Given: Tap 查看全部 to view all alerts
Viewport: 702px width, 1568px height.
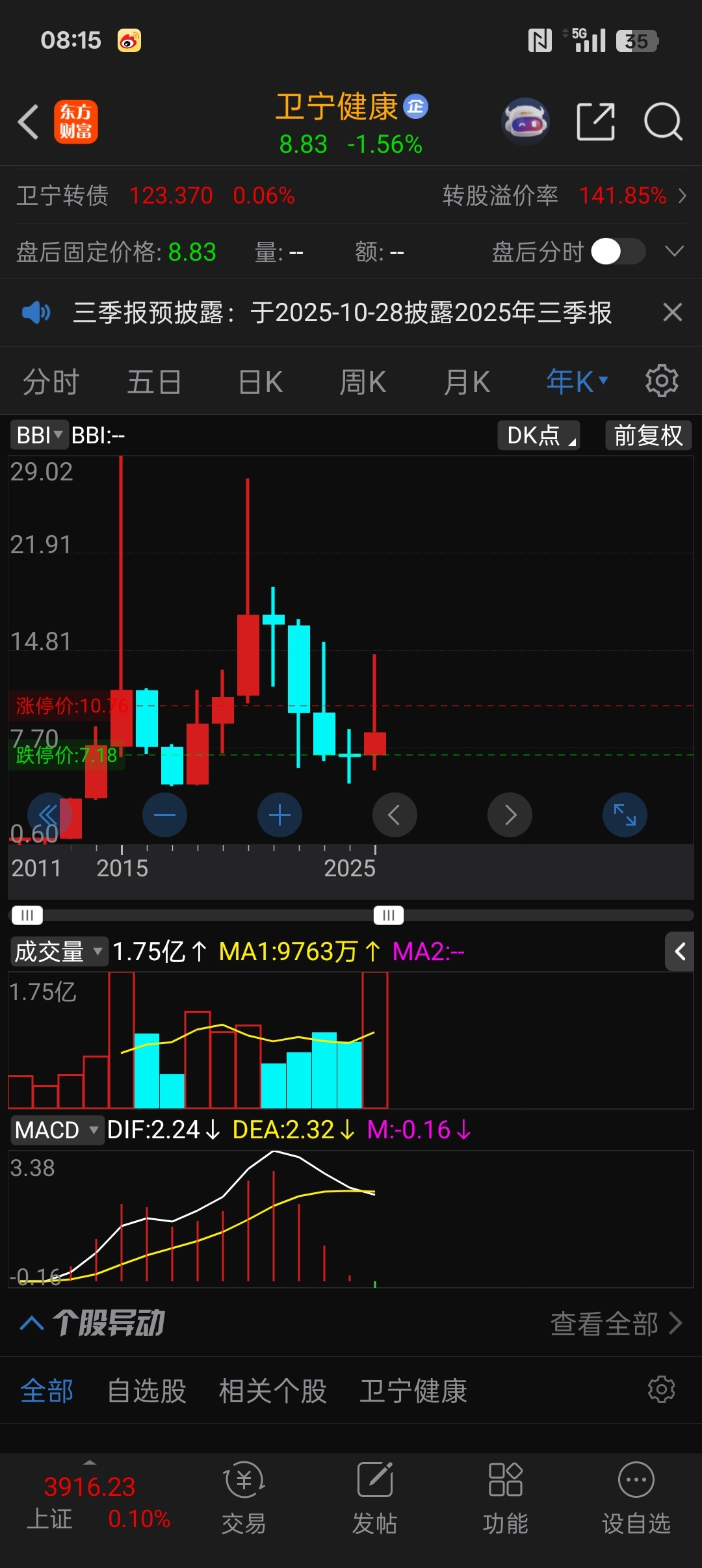Looking at the screenshot, I should coord(616,1324).
